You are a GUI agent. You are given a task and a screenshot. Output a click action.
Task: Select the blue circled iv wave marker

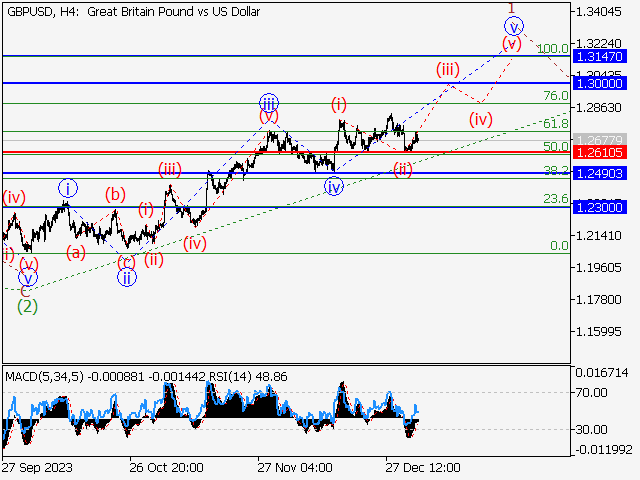(334, 187)
